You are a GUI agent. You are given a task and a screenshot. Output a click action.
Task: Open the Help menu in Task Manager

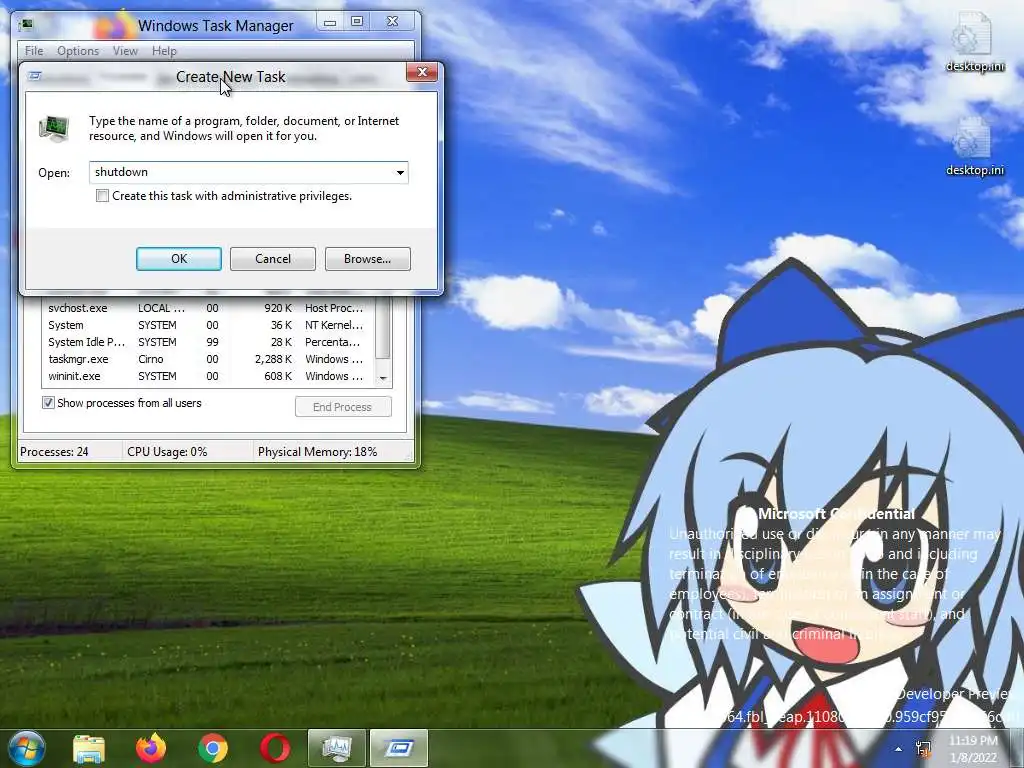(164, 51)
